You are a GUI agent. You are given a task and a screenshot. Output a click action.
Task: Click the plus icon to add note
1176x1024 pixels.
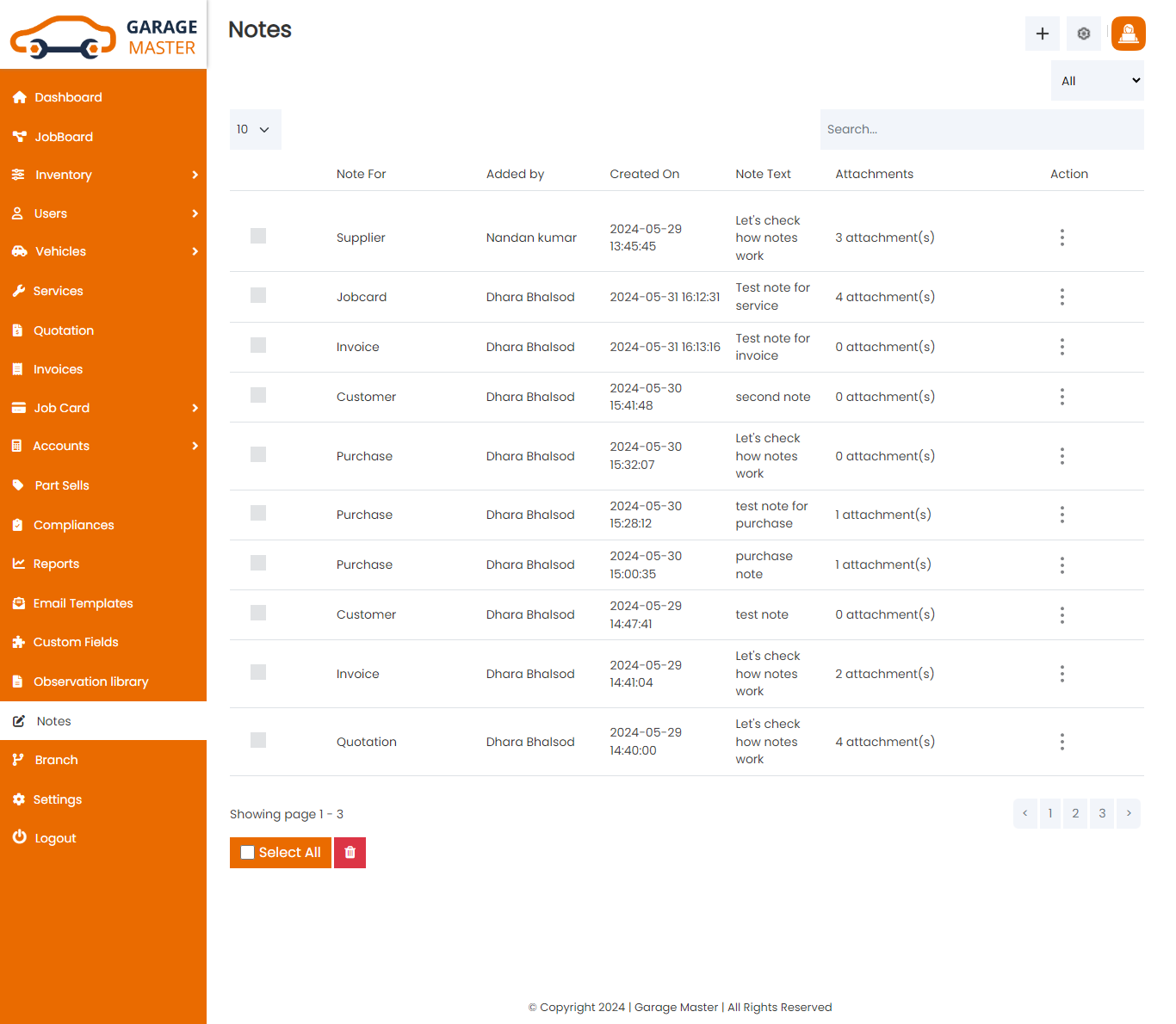coord(1042,34)
